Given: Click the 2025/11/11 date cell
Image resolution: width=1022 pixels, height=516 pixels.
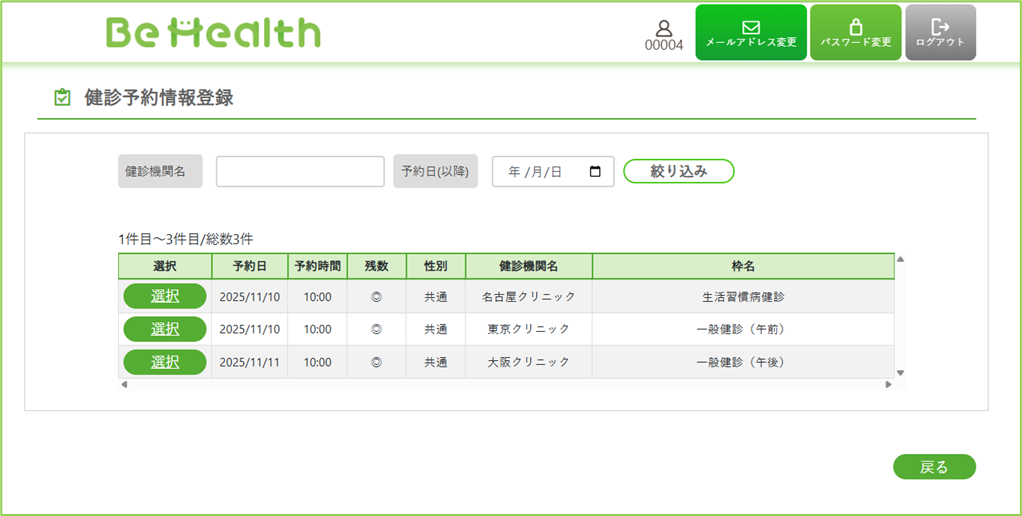Looking at the screenshot, I should pyautogui.click(x=250, y=362).
